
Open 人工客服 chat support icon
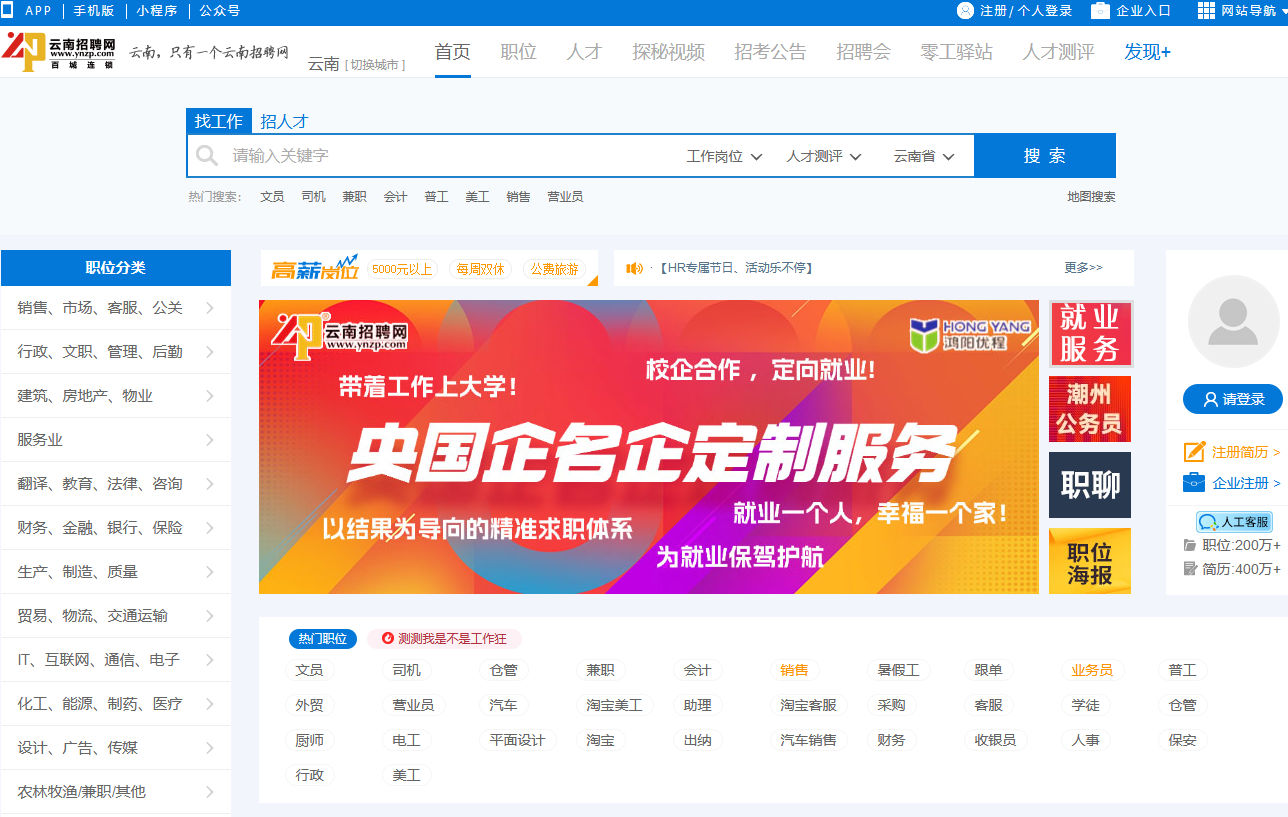[x=1232, y=520]
